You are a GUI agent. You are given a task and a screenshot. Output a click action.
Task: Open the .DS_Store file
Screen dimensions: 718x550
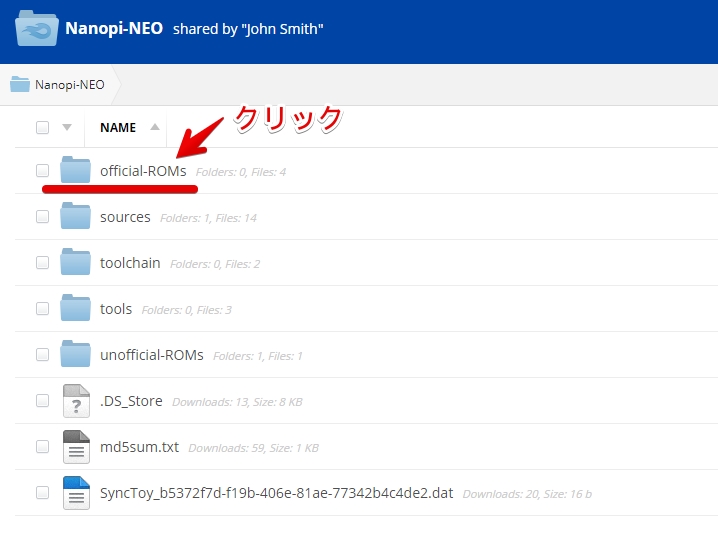point(131,401)
